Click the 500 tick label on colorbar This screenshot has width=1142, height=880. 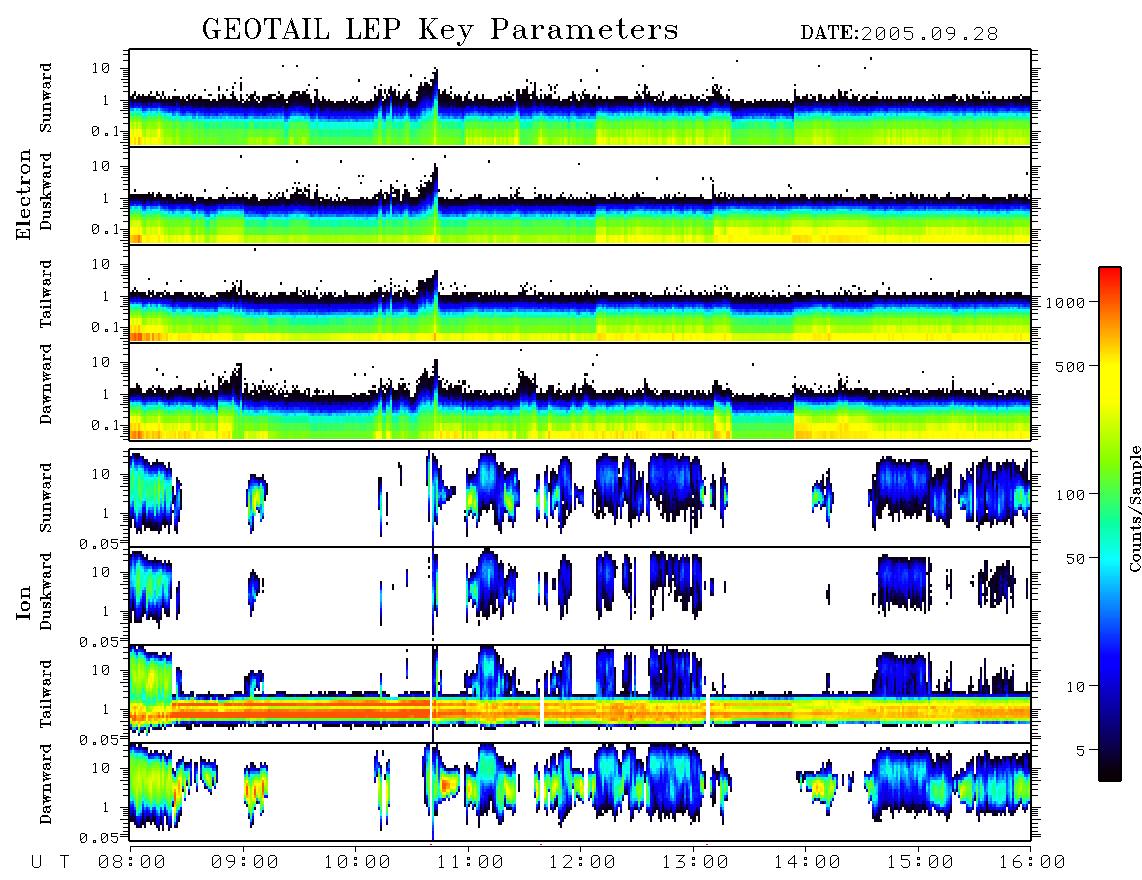(x=1070, y=366)
